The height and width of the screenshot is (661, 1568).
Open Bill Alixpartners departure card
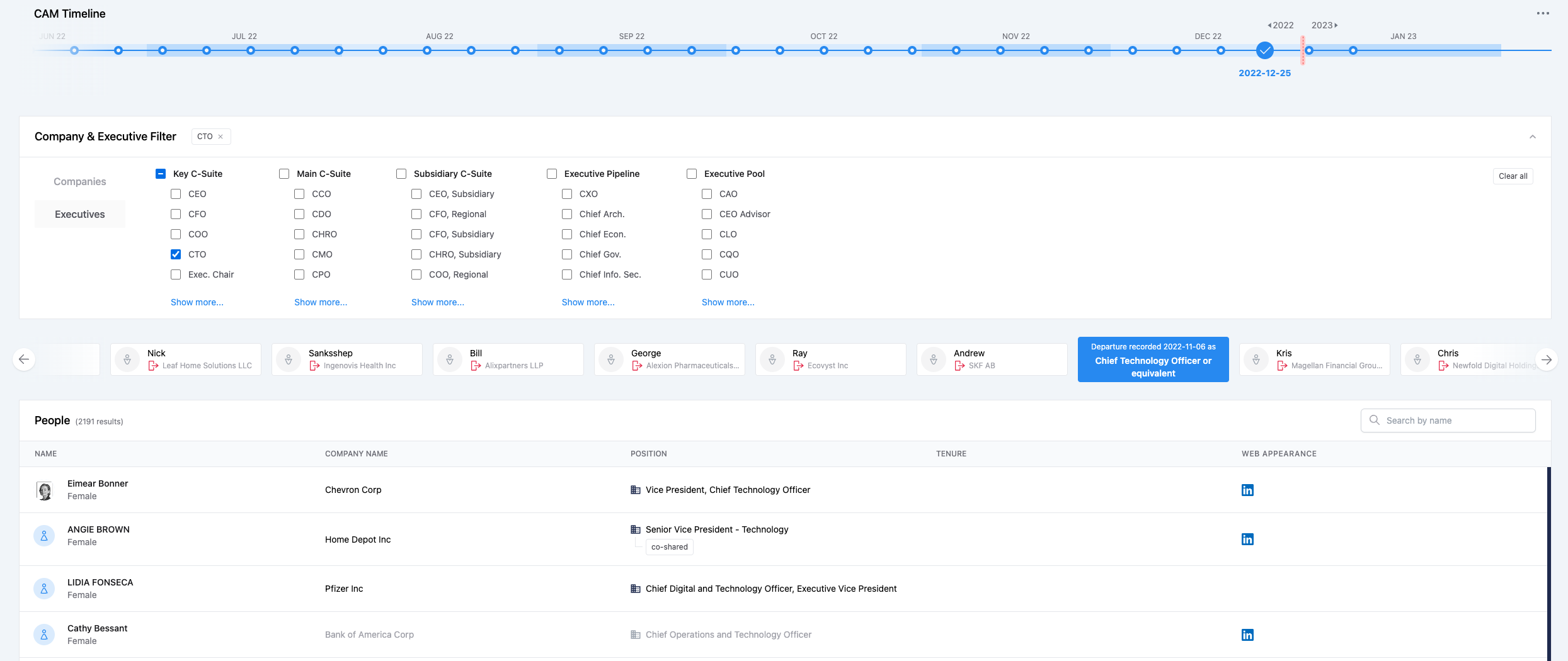tap(508, 359)
